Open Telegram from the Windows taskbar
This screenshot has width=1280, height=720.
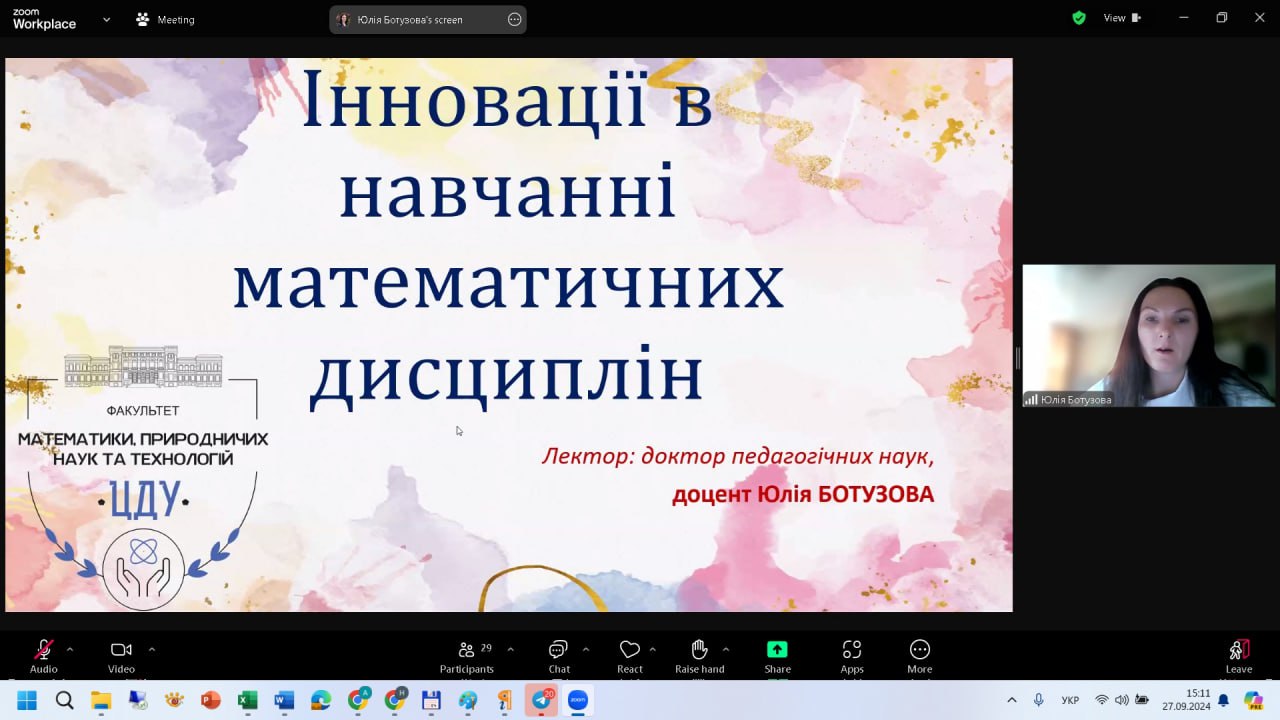(541, 700)
